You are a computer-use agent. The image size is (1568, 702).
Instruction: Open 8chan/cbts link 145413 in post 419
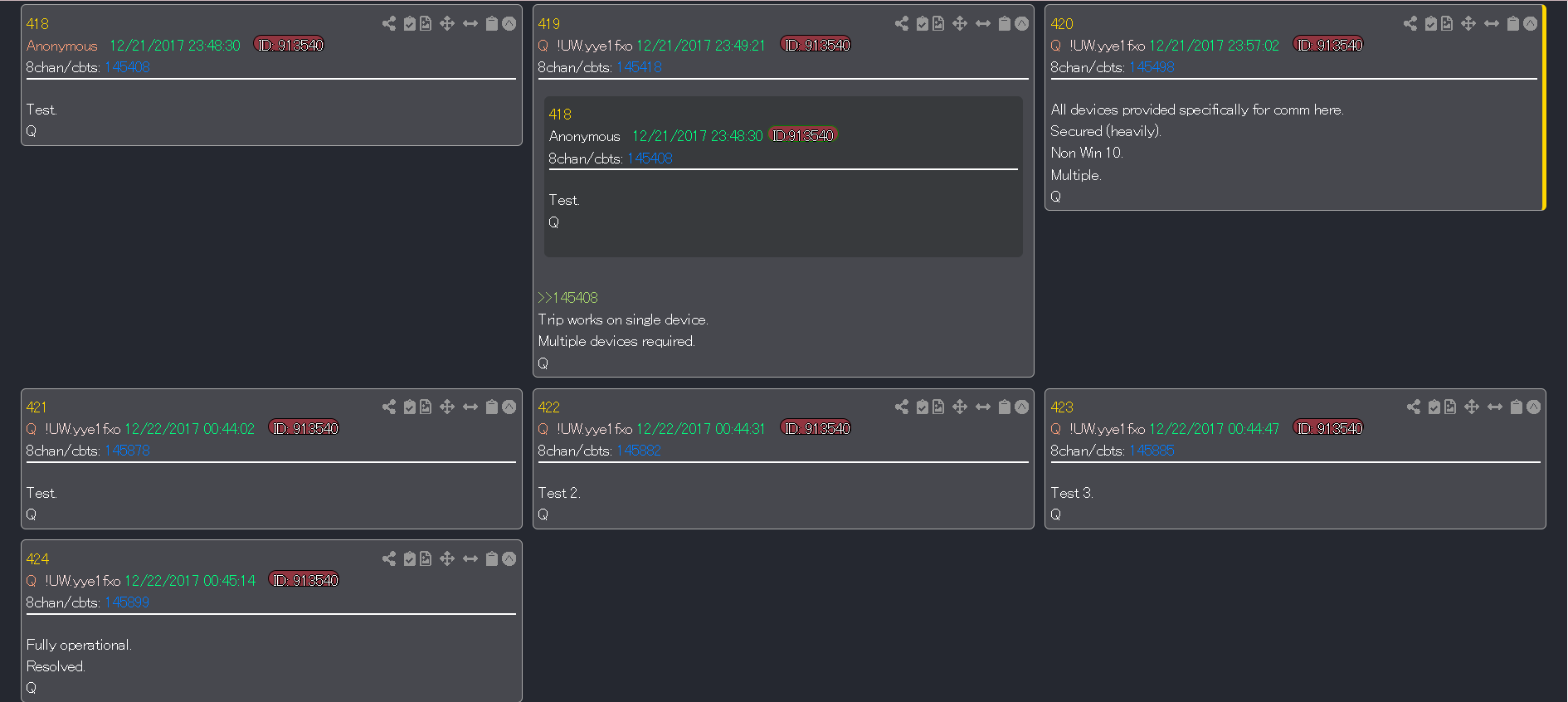[x=639, y=67]
